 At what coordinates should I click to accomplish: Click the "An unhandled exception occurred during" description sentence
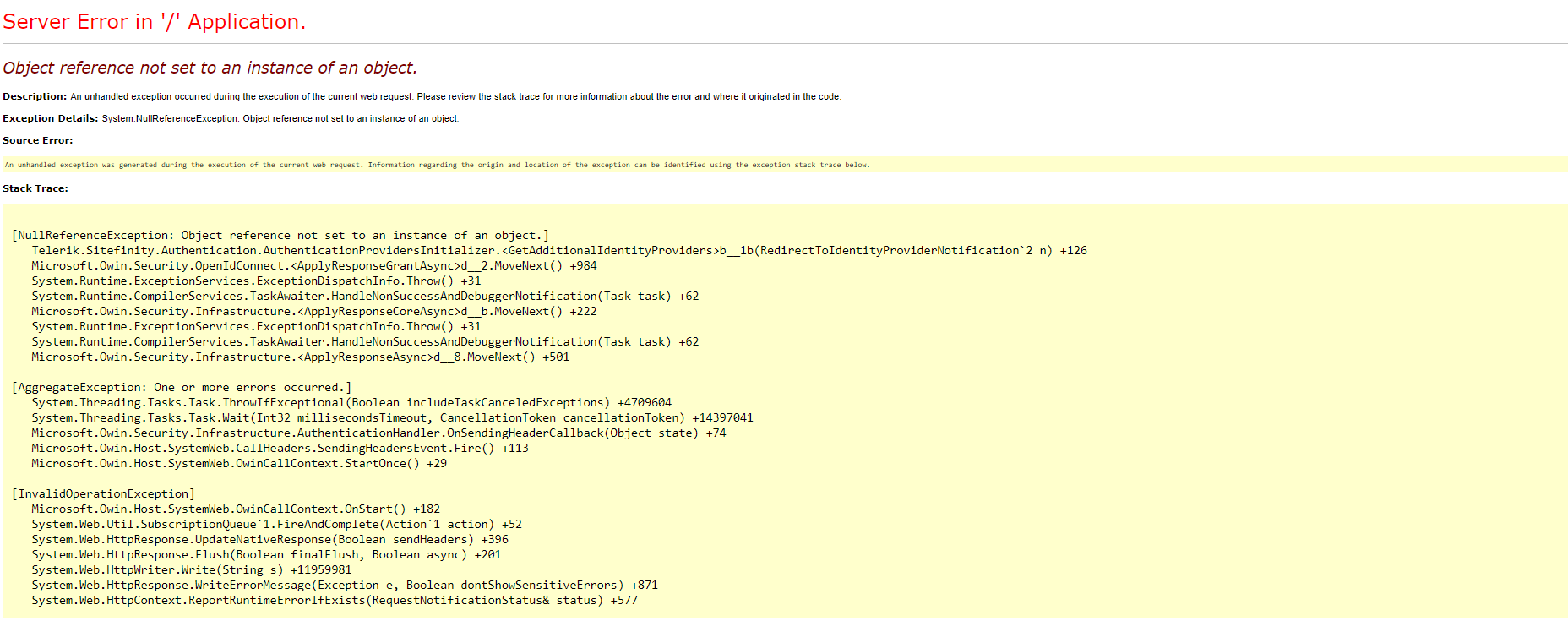455,96
